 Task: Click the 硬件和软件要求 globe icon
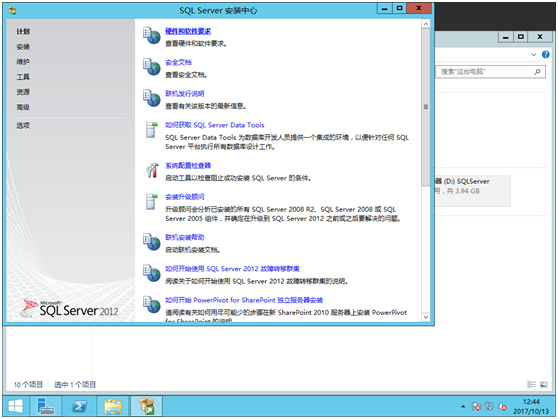[x=152, y=35]
